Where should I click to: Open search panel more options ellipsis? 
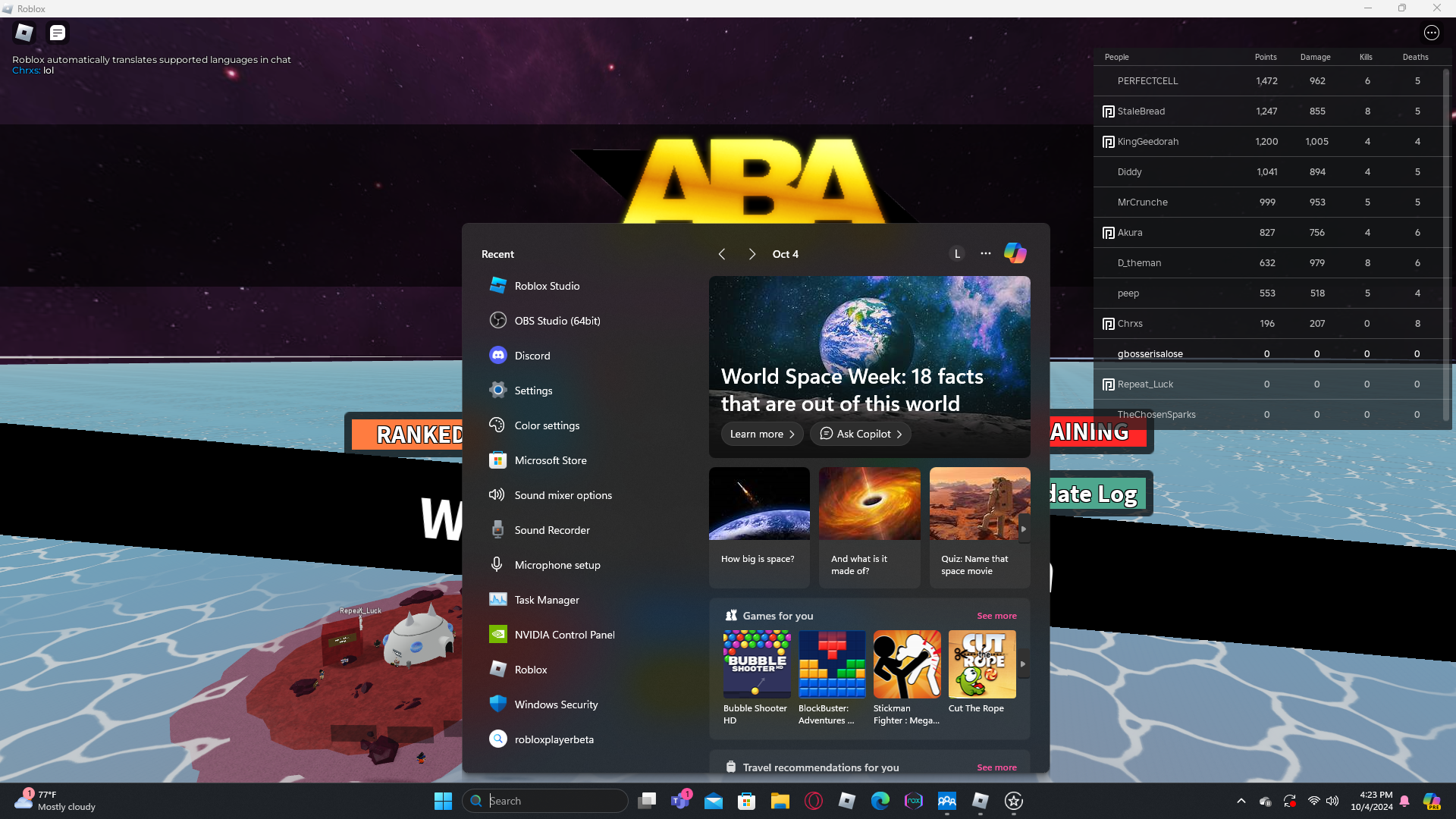click(985, 253)
